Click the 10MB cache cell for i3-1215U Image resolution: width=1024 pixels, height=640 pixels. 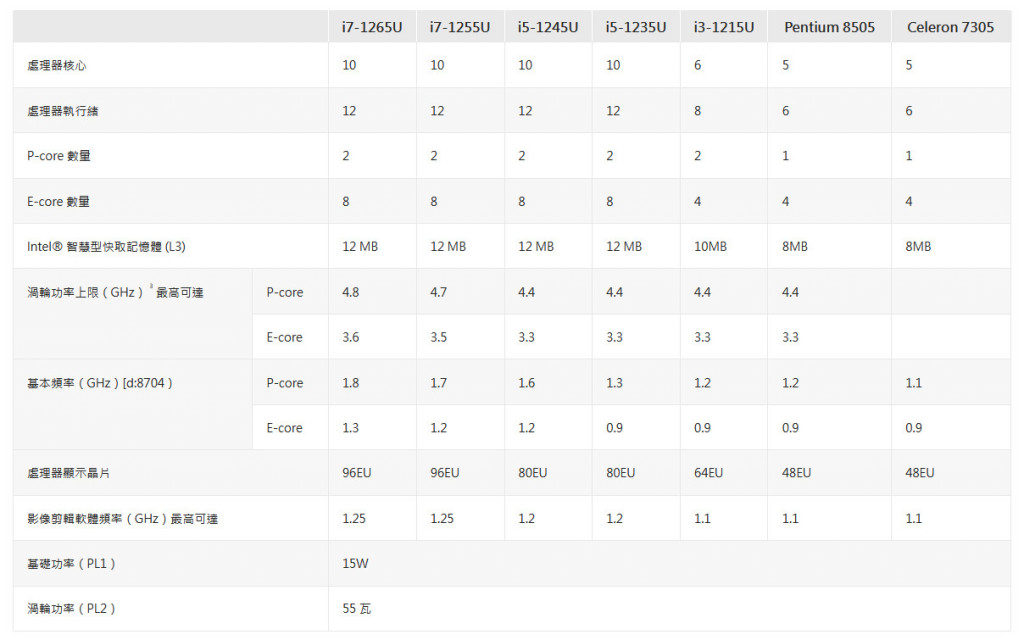(711, 247)
